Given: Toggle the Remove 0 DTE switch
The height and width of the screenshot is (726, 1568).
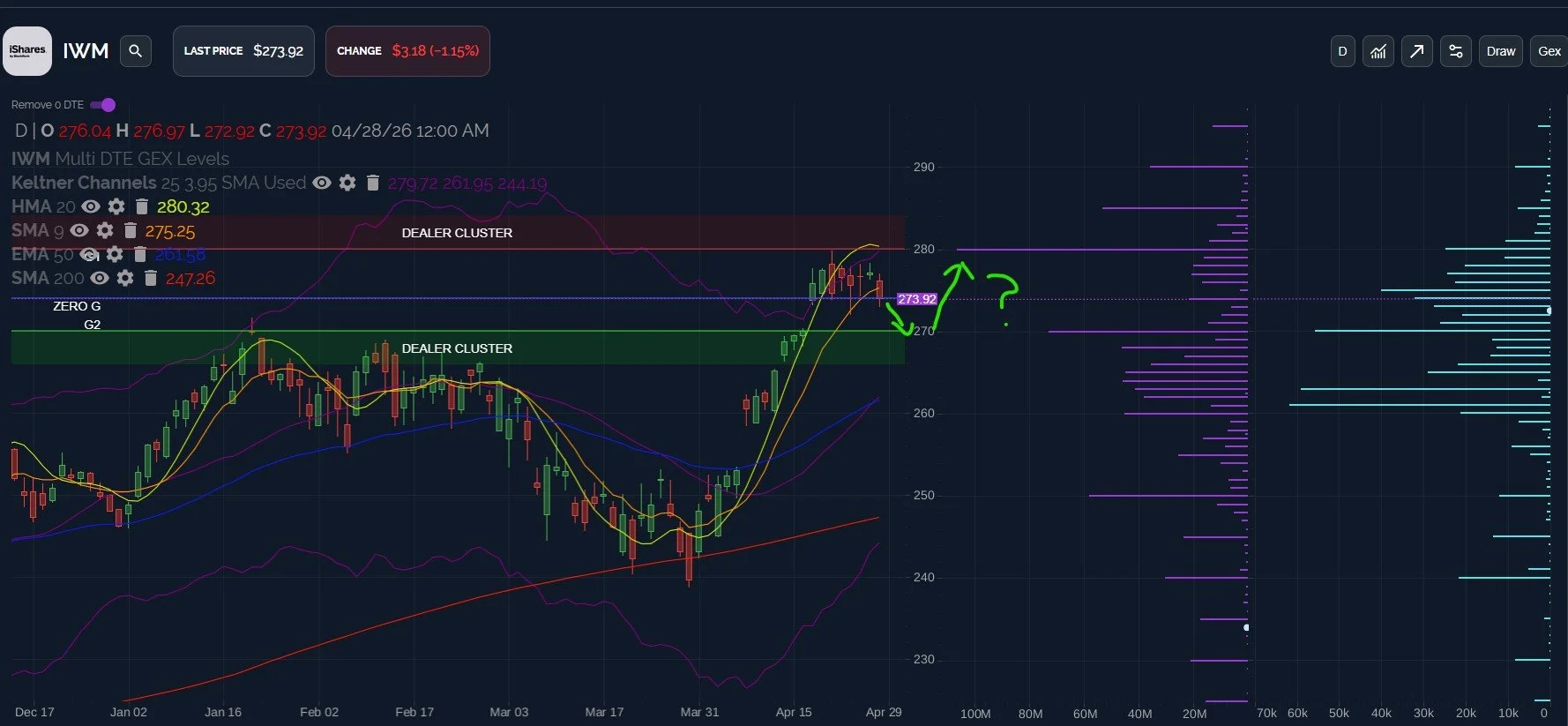Looking at the screenshot, I should coord(103,105).
